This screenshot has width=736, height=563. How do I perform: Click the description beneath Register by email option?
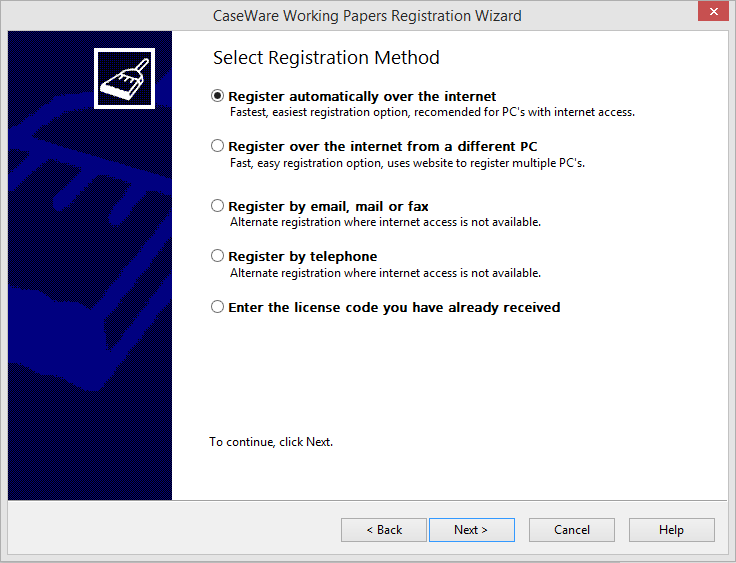[x=385, y=222]
